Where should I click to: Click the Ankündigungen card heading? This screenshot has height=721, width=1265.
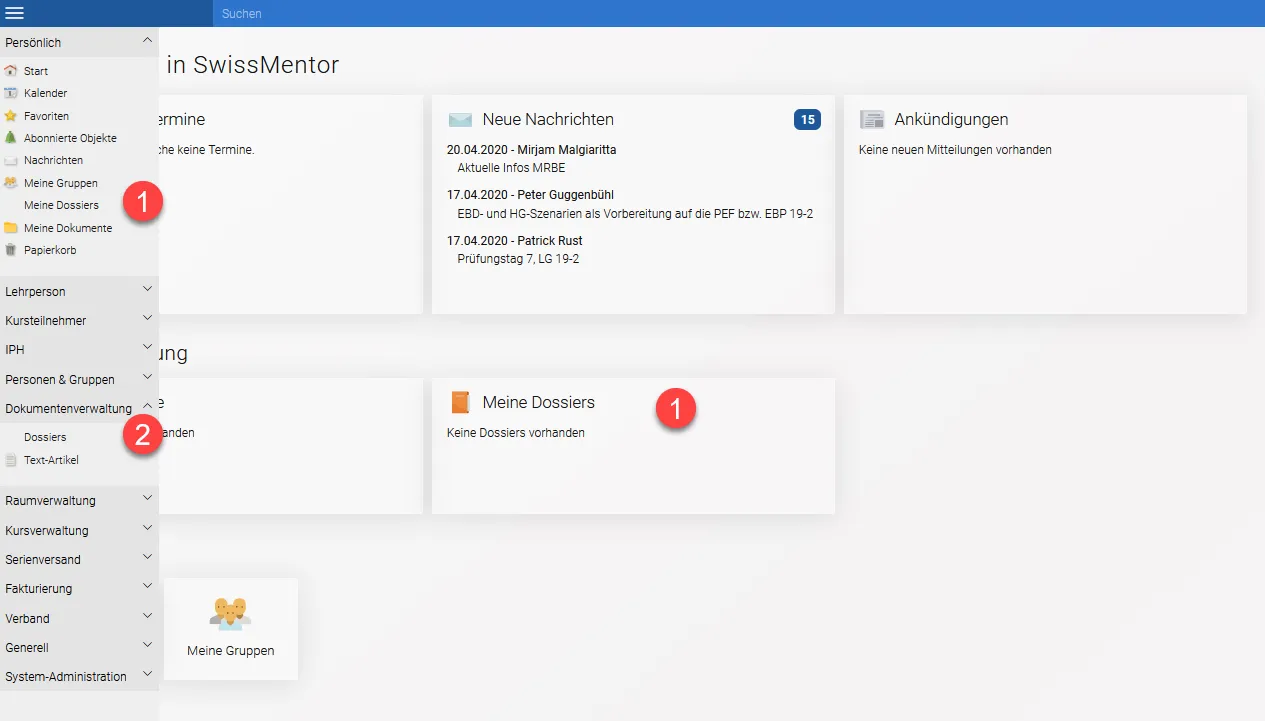(x=951, y=120)
